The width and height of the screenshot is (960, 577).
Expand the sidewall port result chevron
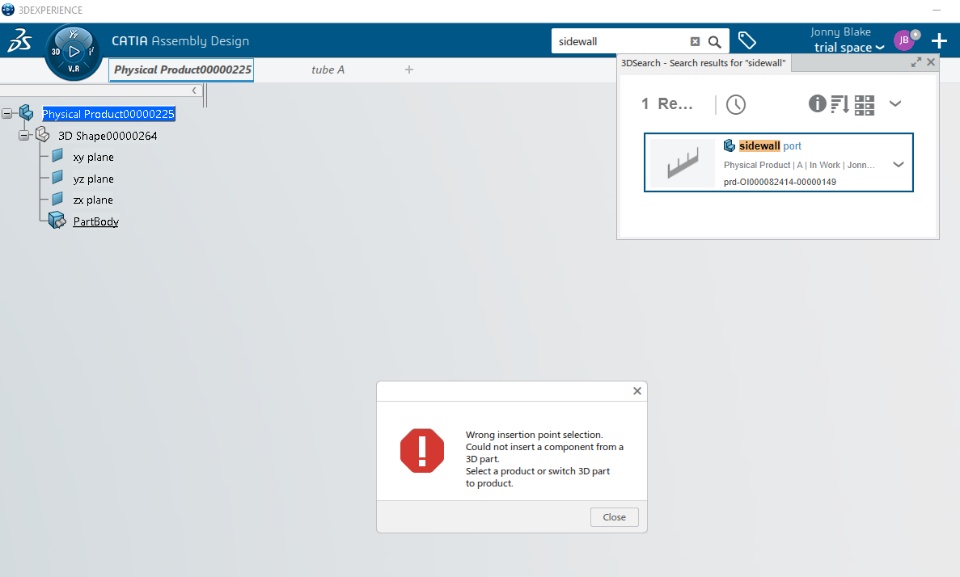(x=898, y=164)
